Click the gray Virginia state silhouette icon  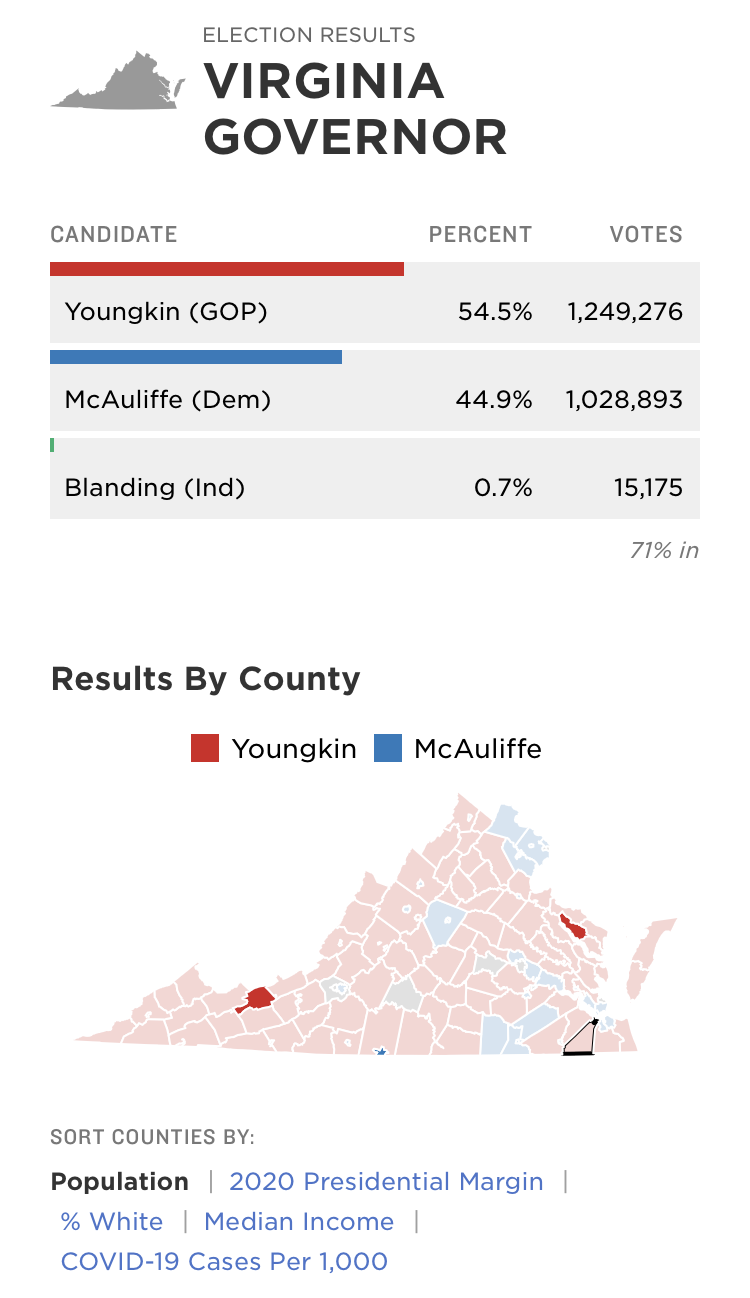[115, 84]
